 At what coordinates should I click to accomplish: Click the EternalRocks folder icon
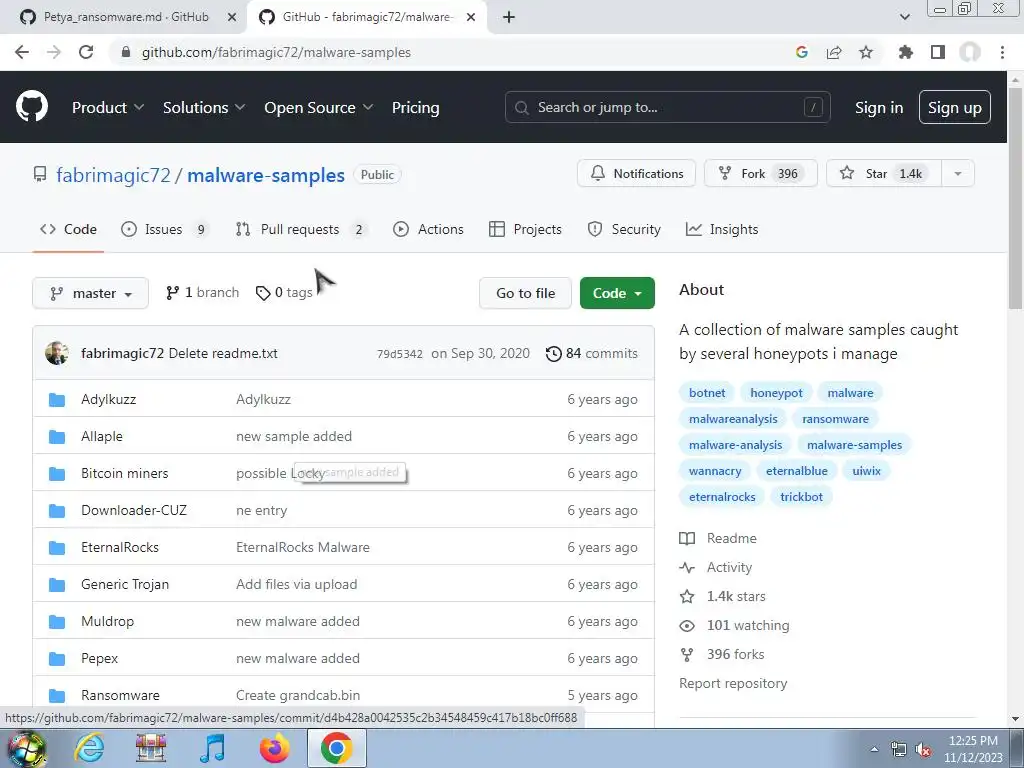(57, 547)
